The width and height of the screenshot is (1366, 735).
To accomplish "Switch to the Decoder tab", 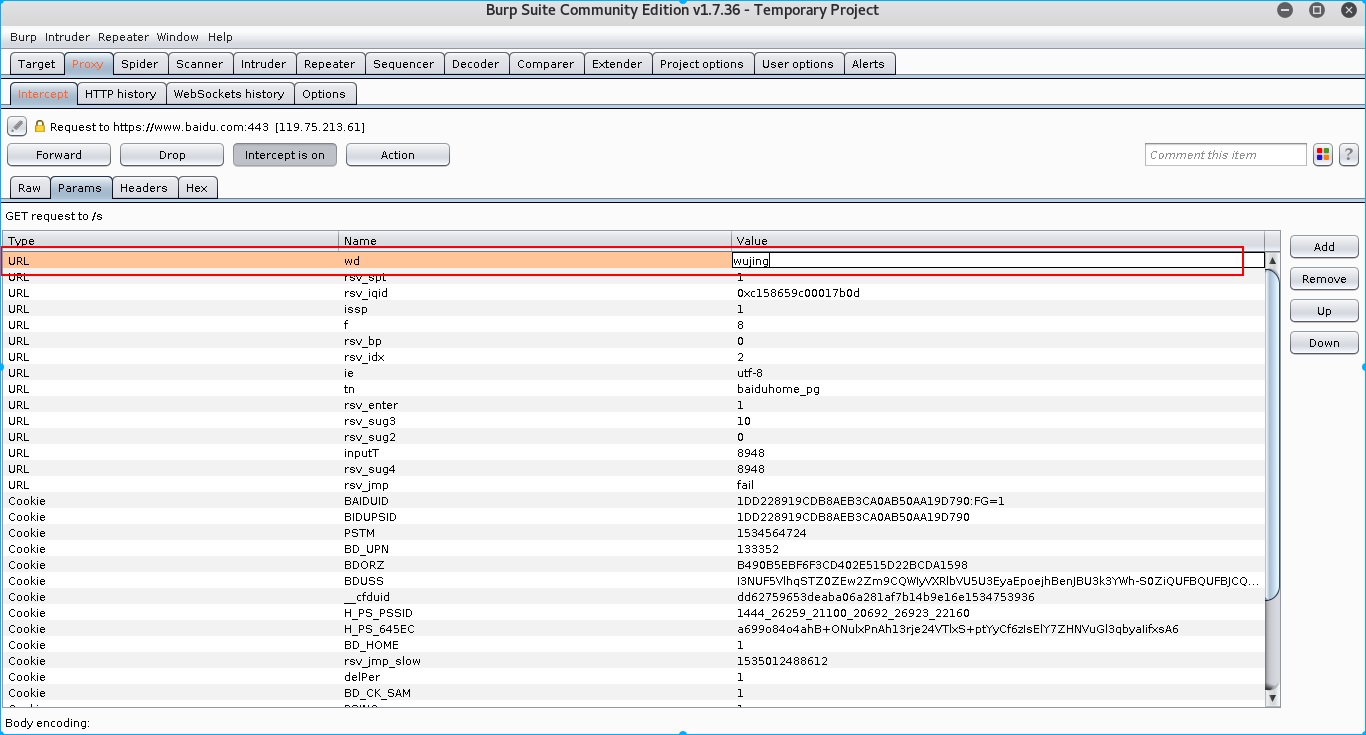I will click(476, 64).
